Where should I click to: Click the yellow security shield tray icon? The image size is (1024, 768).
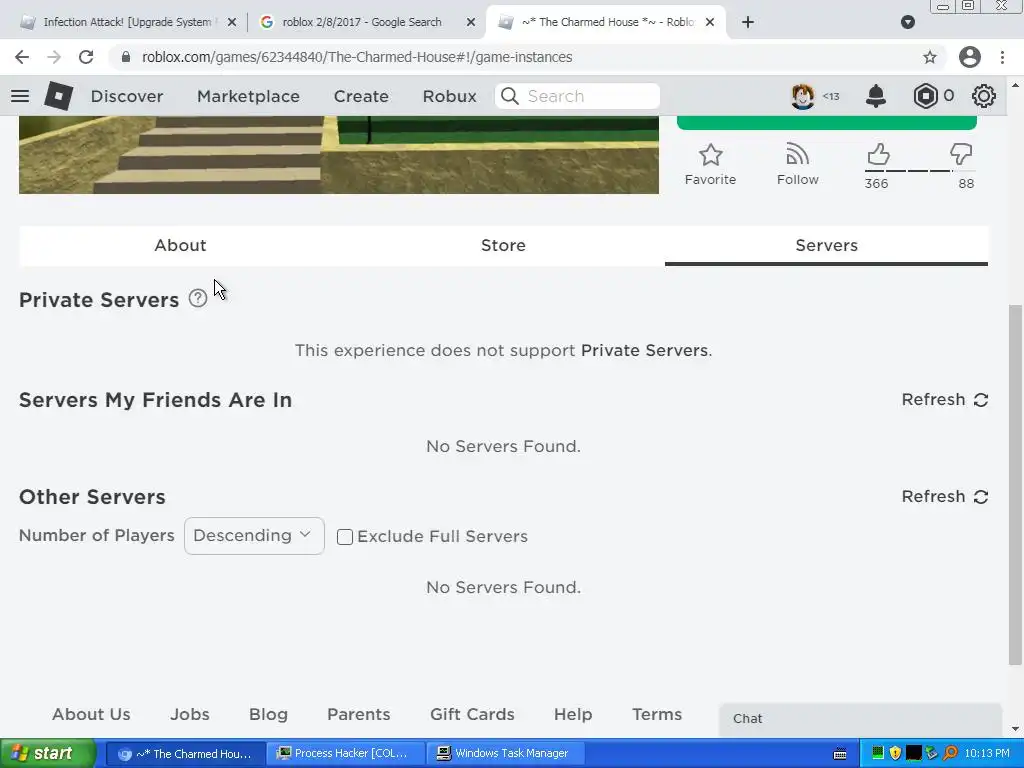pos(895,753)
